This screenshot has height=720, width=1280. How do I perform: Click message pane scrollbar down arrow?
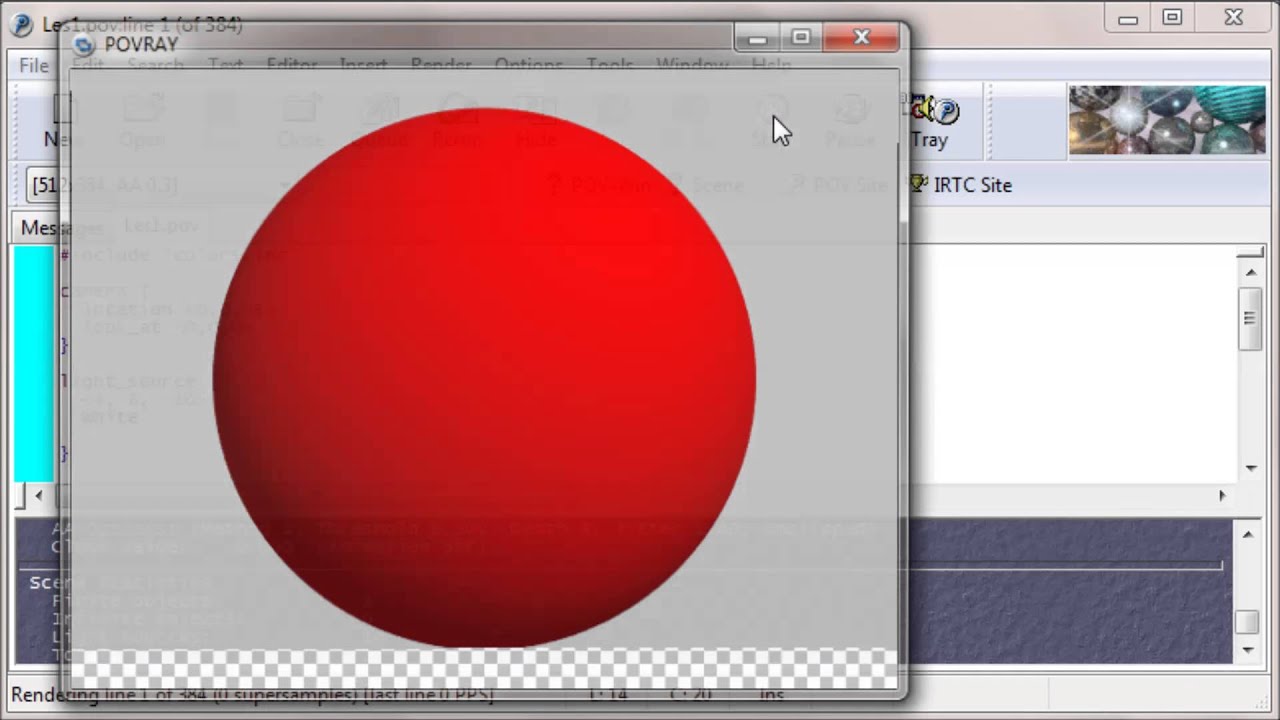(x=1247, y=650)
